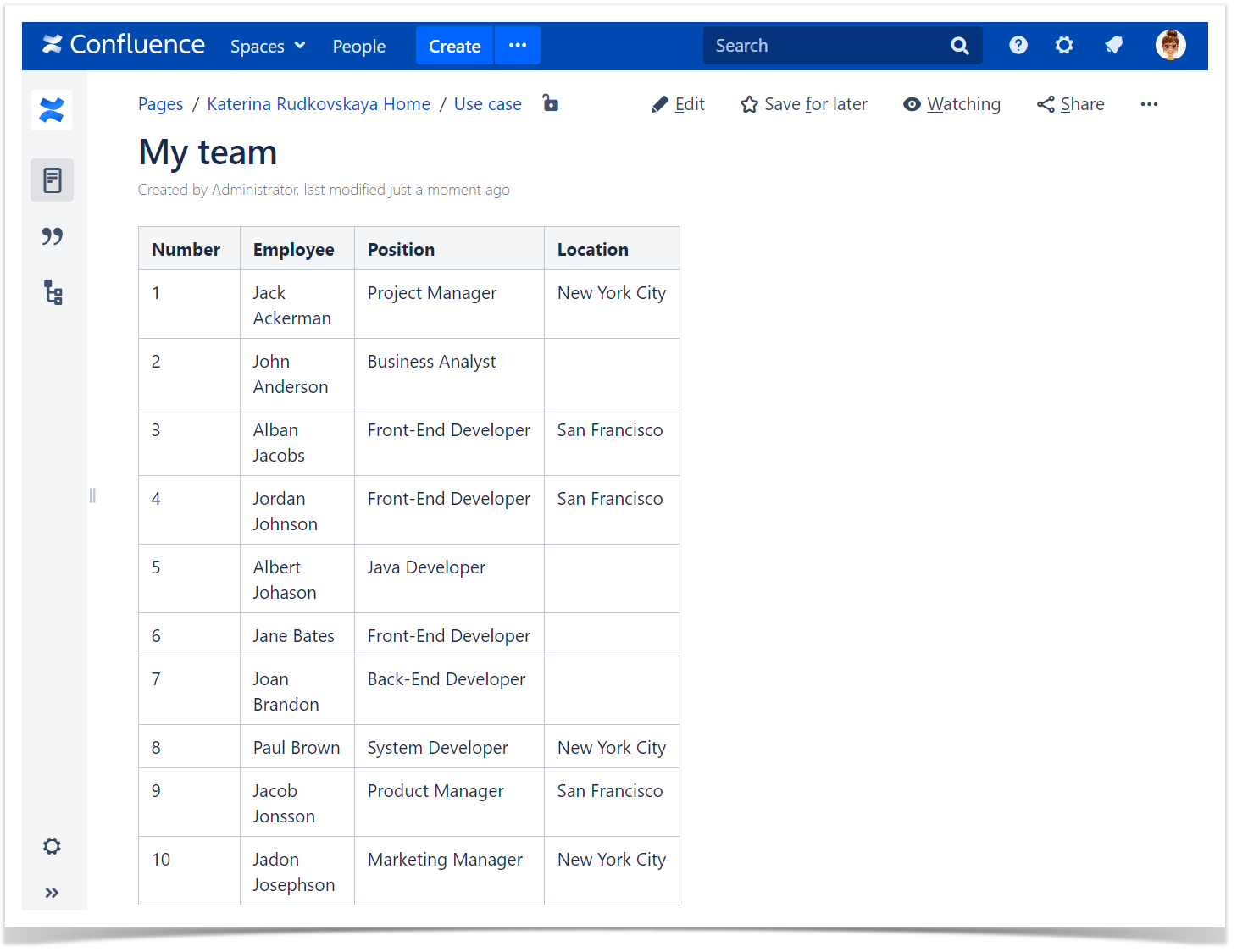Open the Blog quote icon in sidebar

click(53, 236)
